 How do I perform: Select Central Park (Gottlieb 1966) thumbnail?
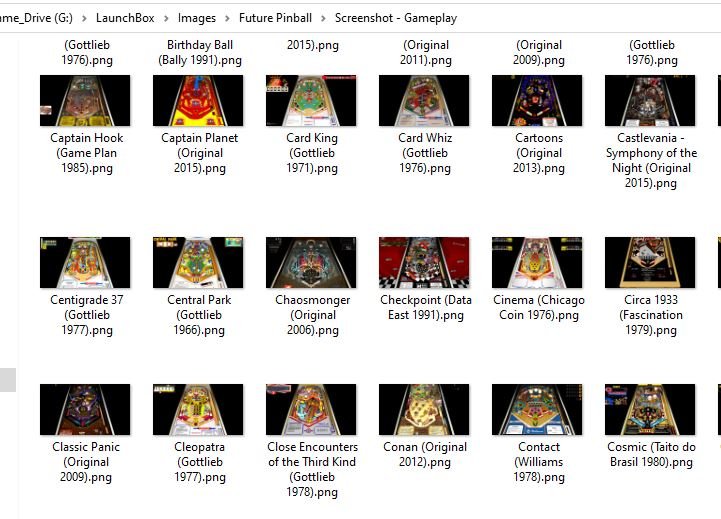pyautogui.click(x=198, y=262)
